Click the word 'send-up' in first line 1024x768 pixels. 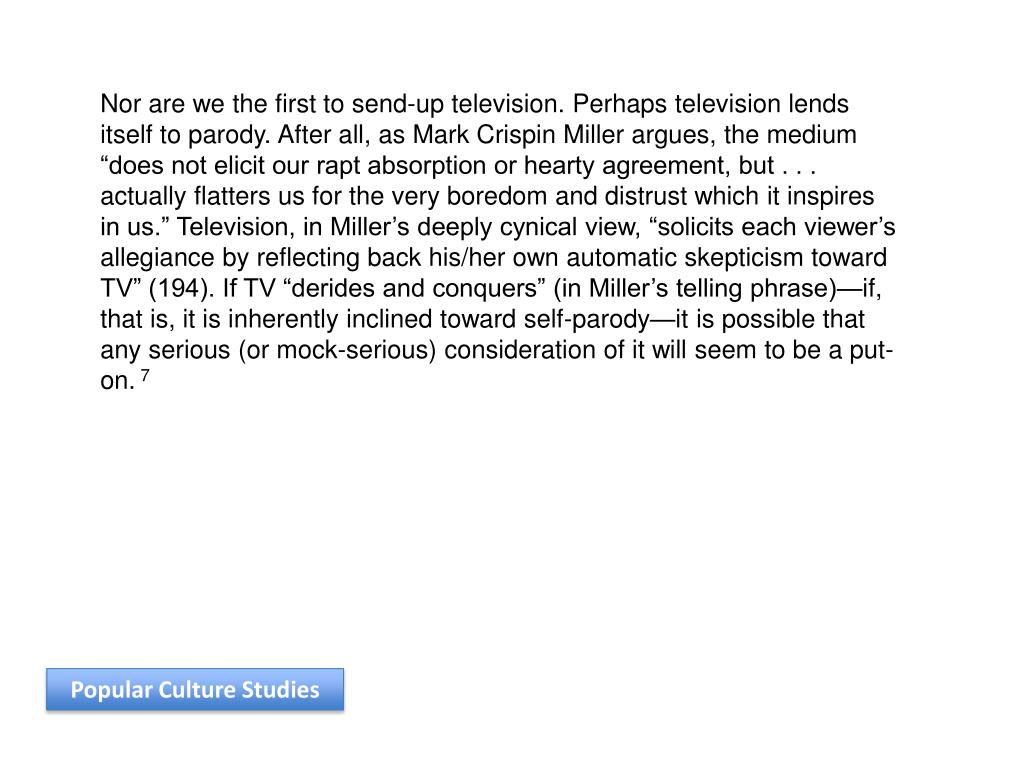398,104
